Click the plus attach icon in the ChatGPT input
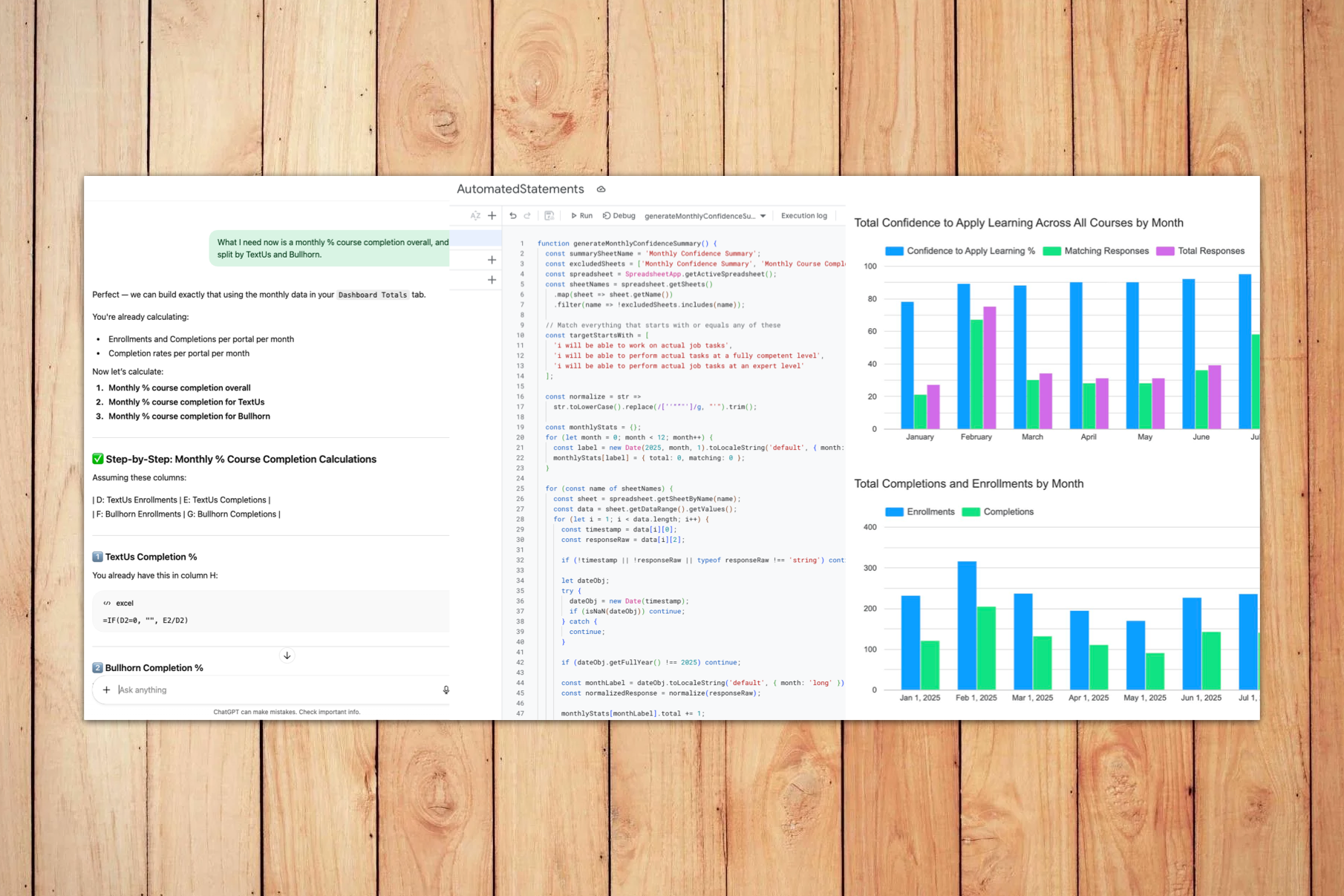 (106, 690)
